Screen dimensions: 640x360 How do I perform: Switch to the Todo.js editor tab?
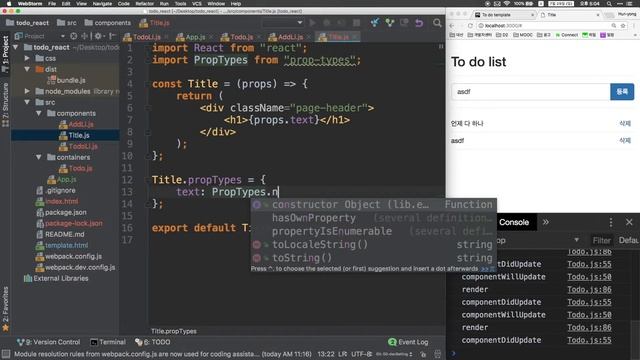point(241,37)
